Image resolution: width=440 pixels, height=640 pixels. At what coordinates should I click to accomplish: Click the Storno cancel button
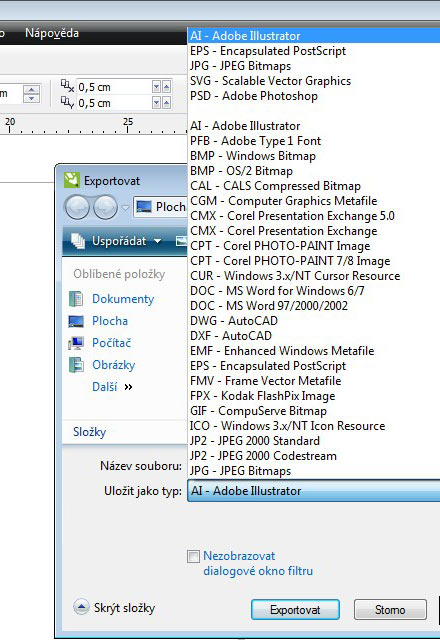point(390,610)
